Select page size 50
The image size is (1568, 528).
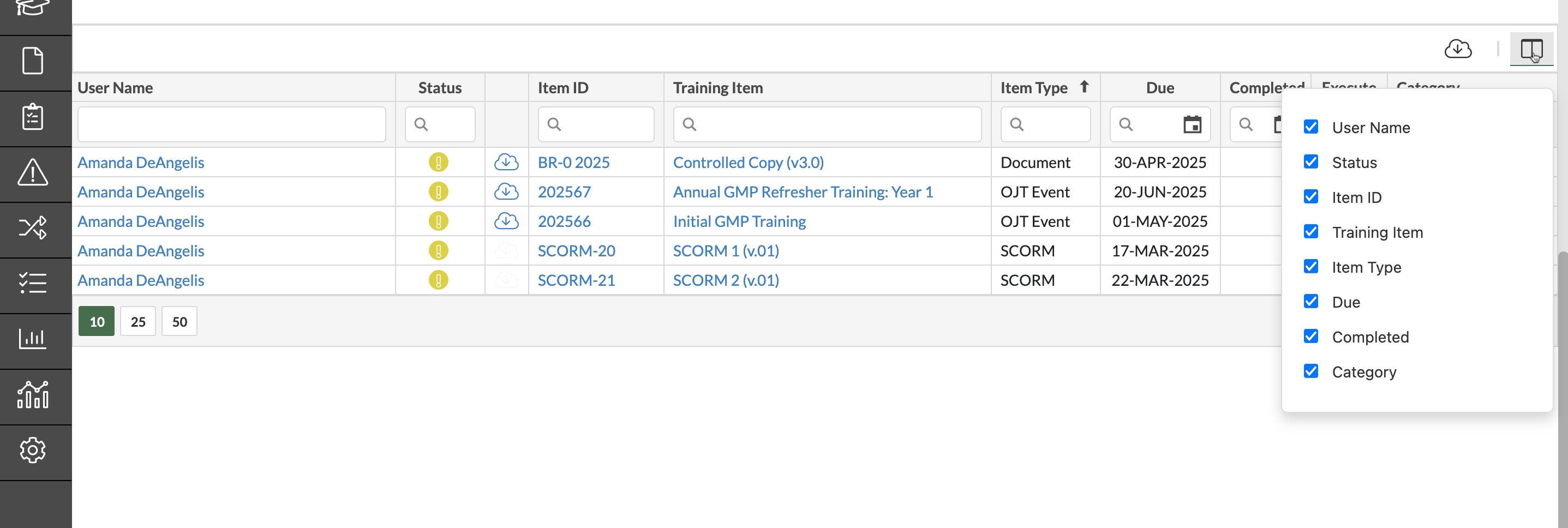pyautogui.click(x=179, y=321)
